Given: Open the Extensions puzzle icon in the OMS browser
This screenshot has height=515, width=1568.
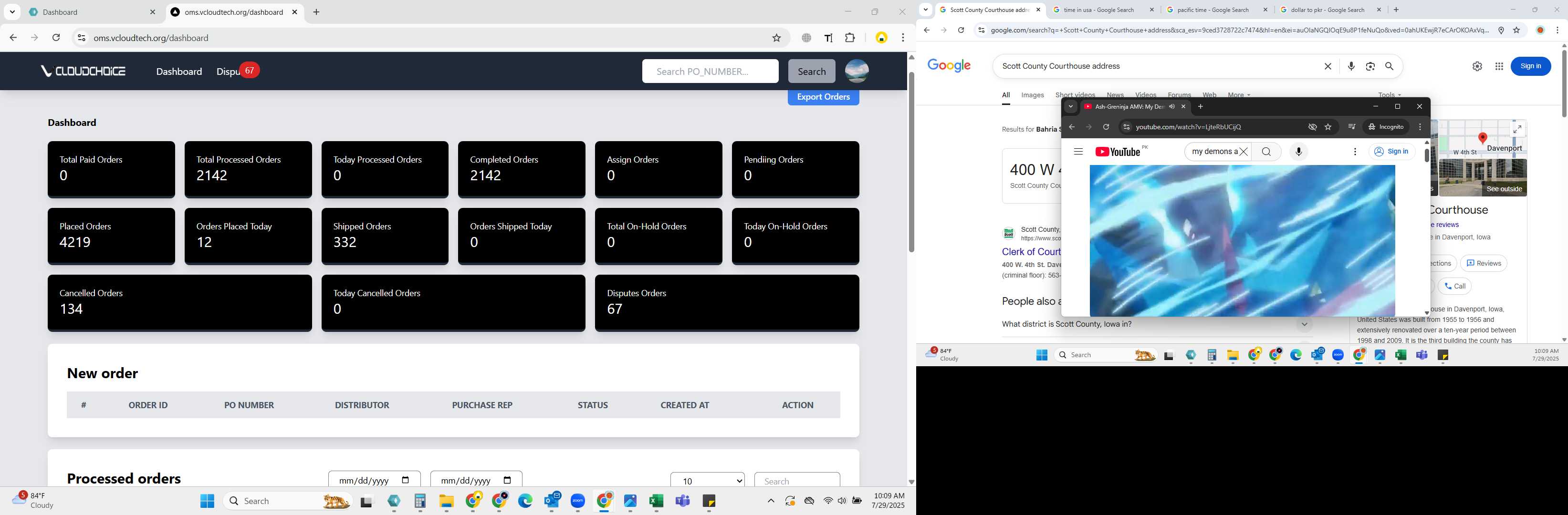Looking at the screenshot, I should tap(850, 38).
